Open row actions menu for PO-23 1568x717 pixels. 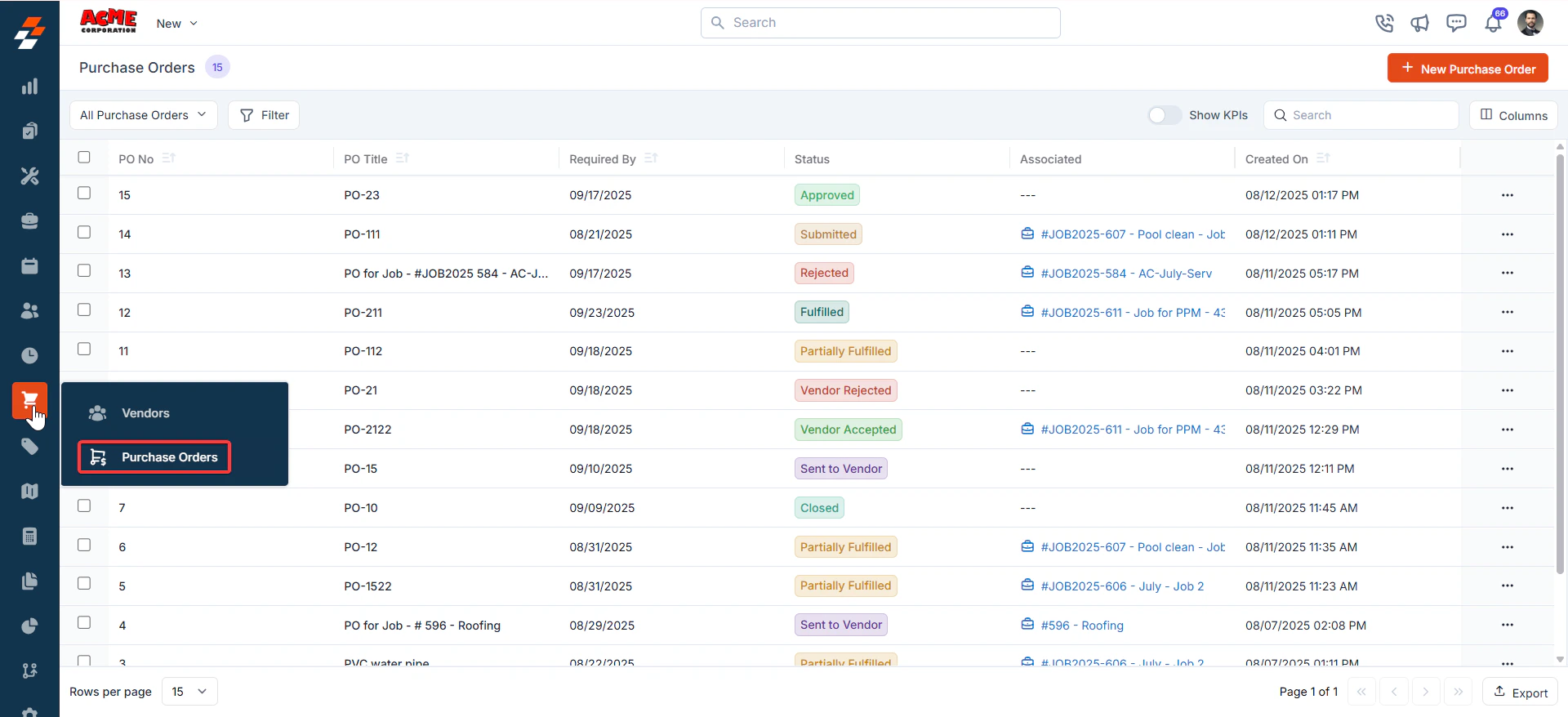coord(1507,195)
